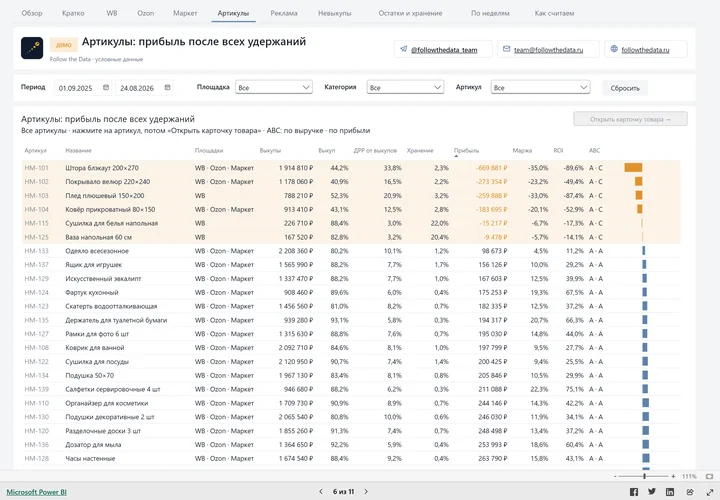Select row Плед плюшевый 150×200
This screenshot has width=720, height=500.
[x=351, y=196]
